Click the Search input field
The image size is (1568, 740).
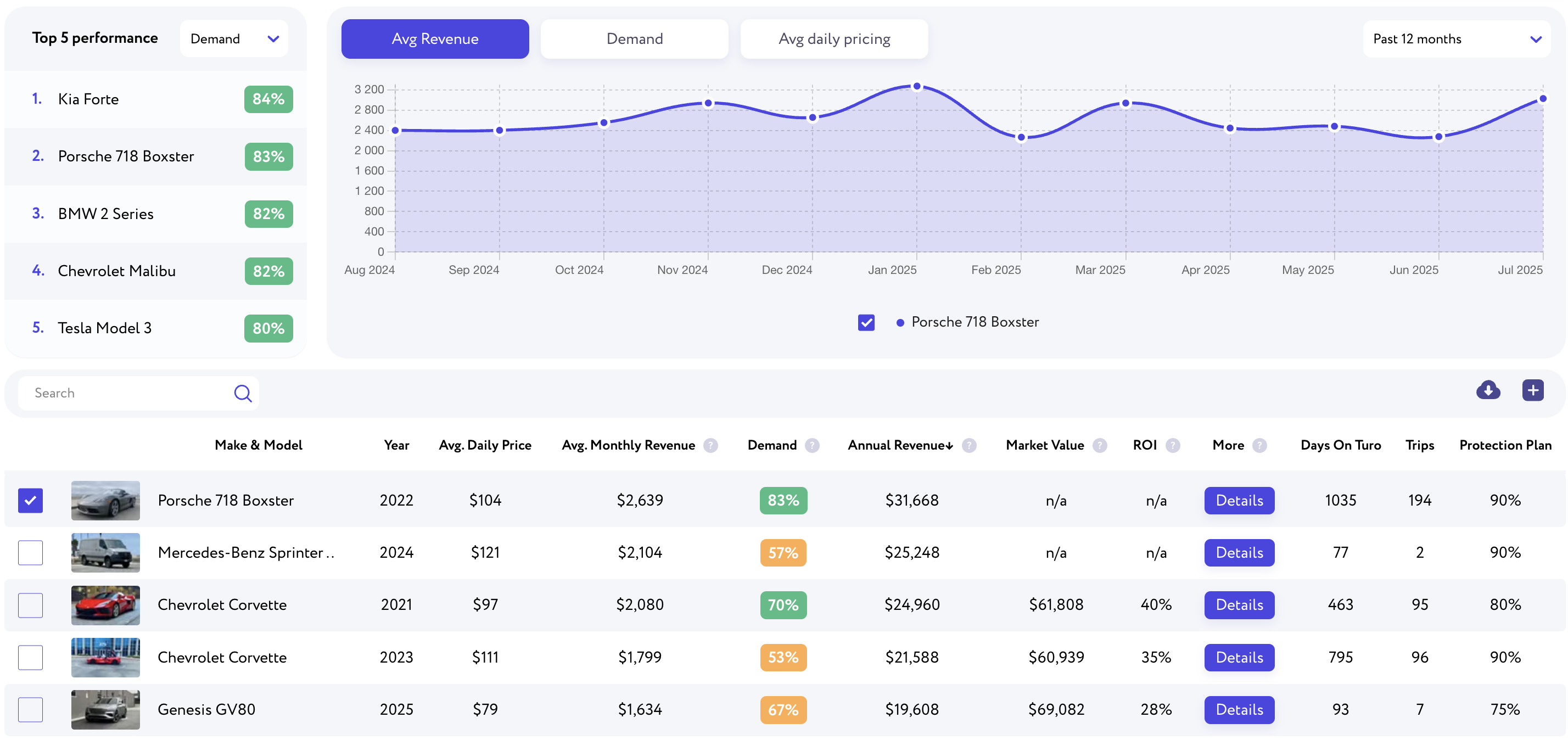point(138,393)
